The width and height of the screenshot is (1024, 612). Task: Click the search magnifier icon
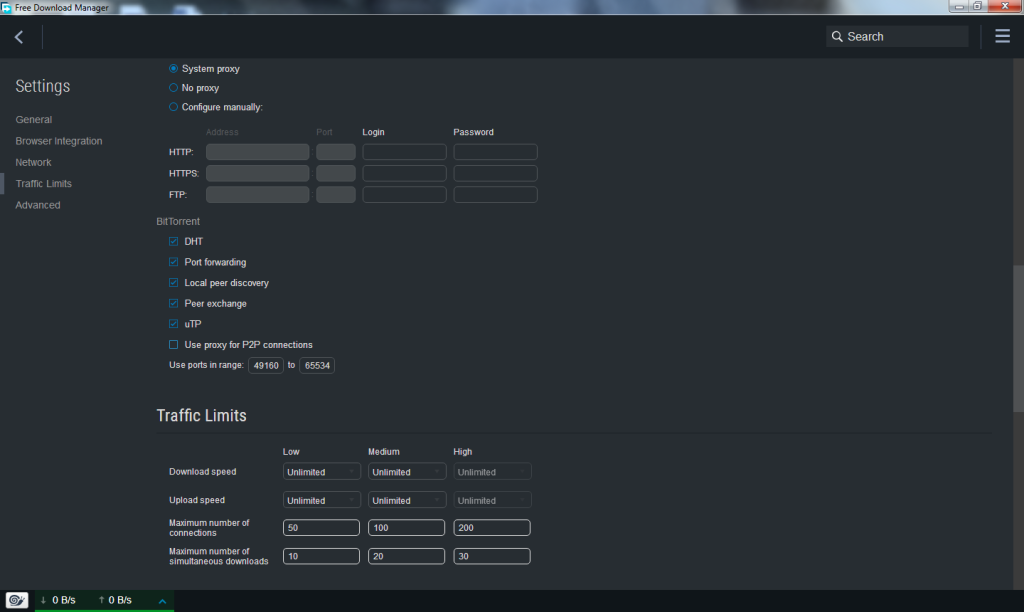[837, 35]
